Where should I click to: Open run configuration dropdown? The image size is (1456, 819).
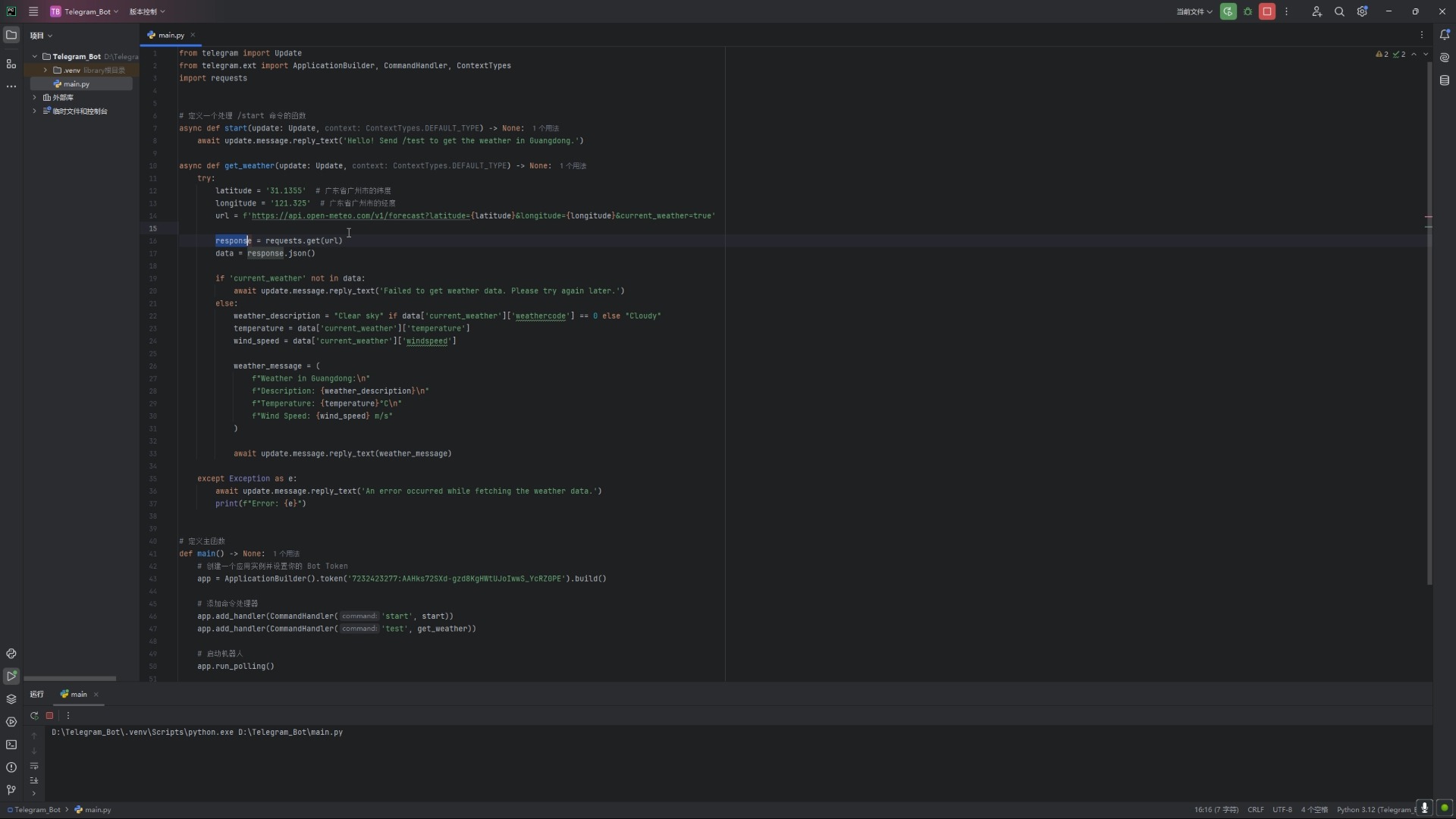click(1194, 11)
